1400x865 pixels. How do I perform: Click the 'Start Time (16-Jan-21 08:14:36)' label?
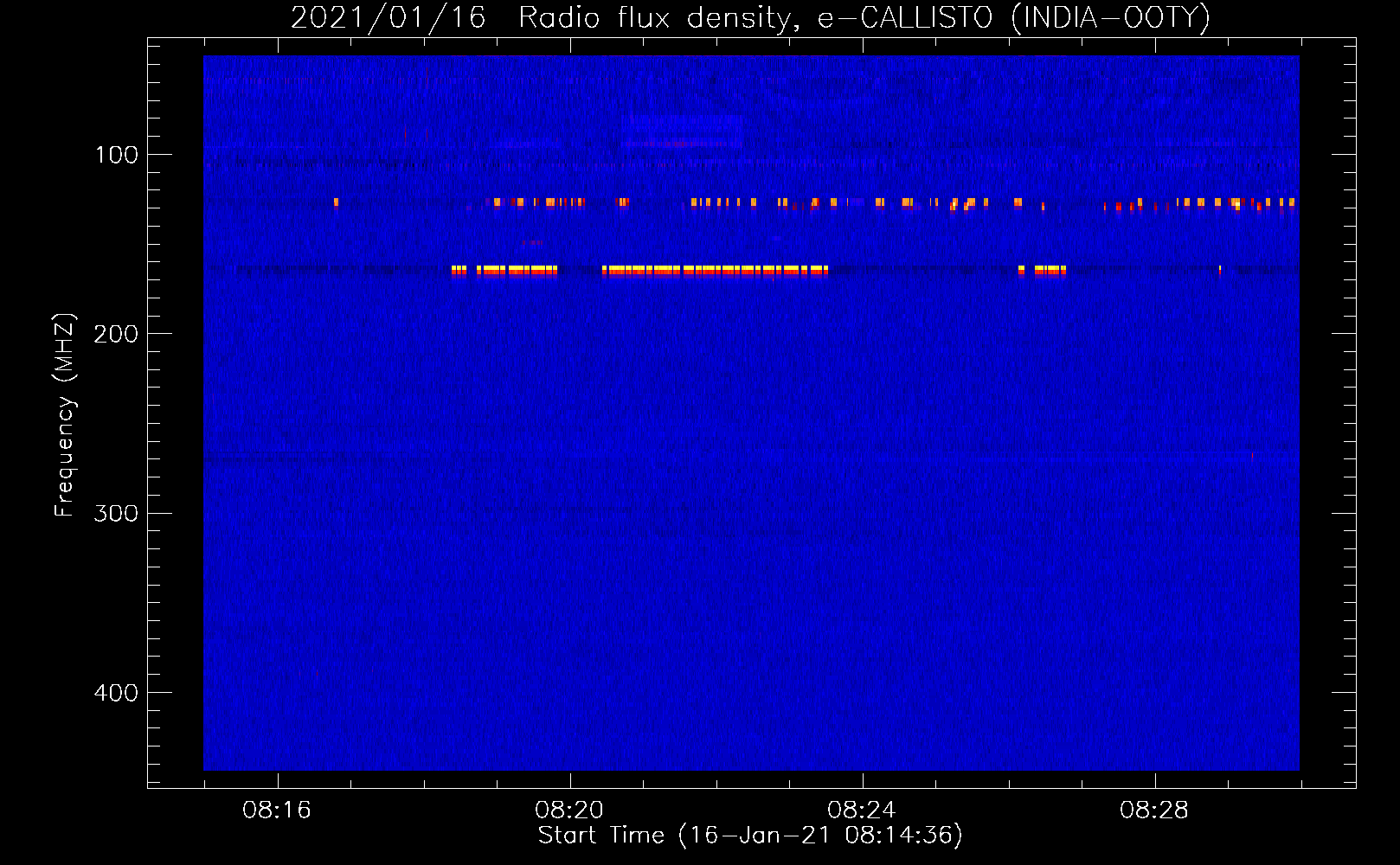pyautogui.click(x=750, y=836)
